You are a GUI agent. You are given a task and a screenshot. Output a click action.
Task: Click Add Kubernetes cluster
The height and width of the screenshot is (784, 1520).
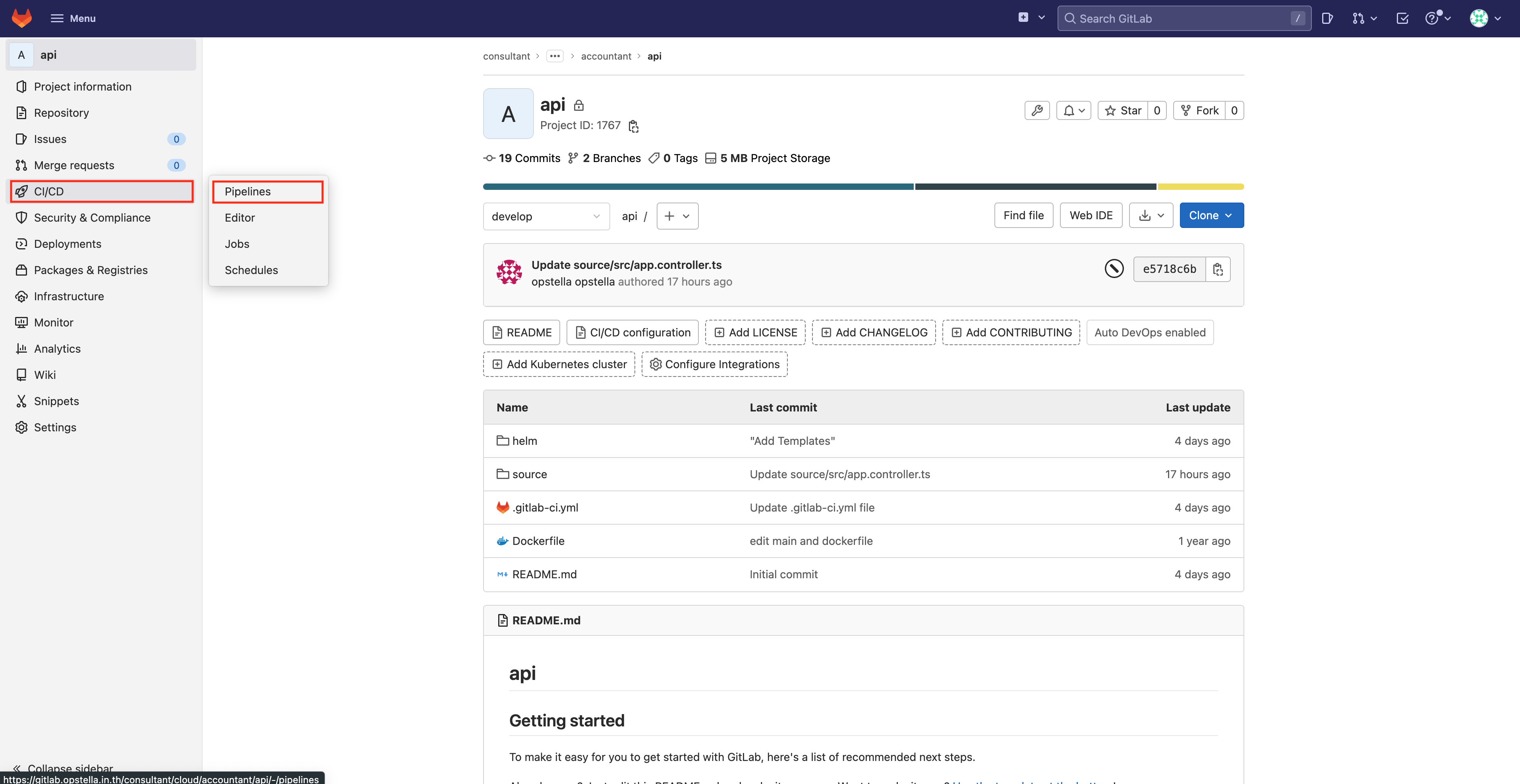point(559,364)
